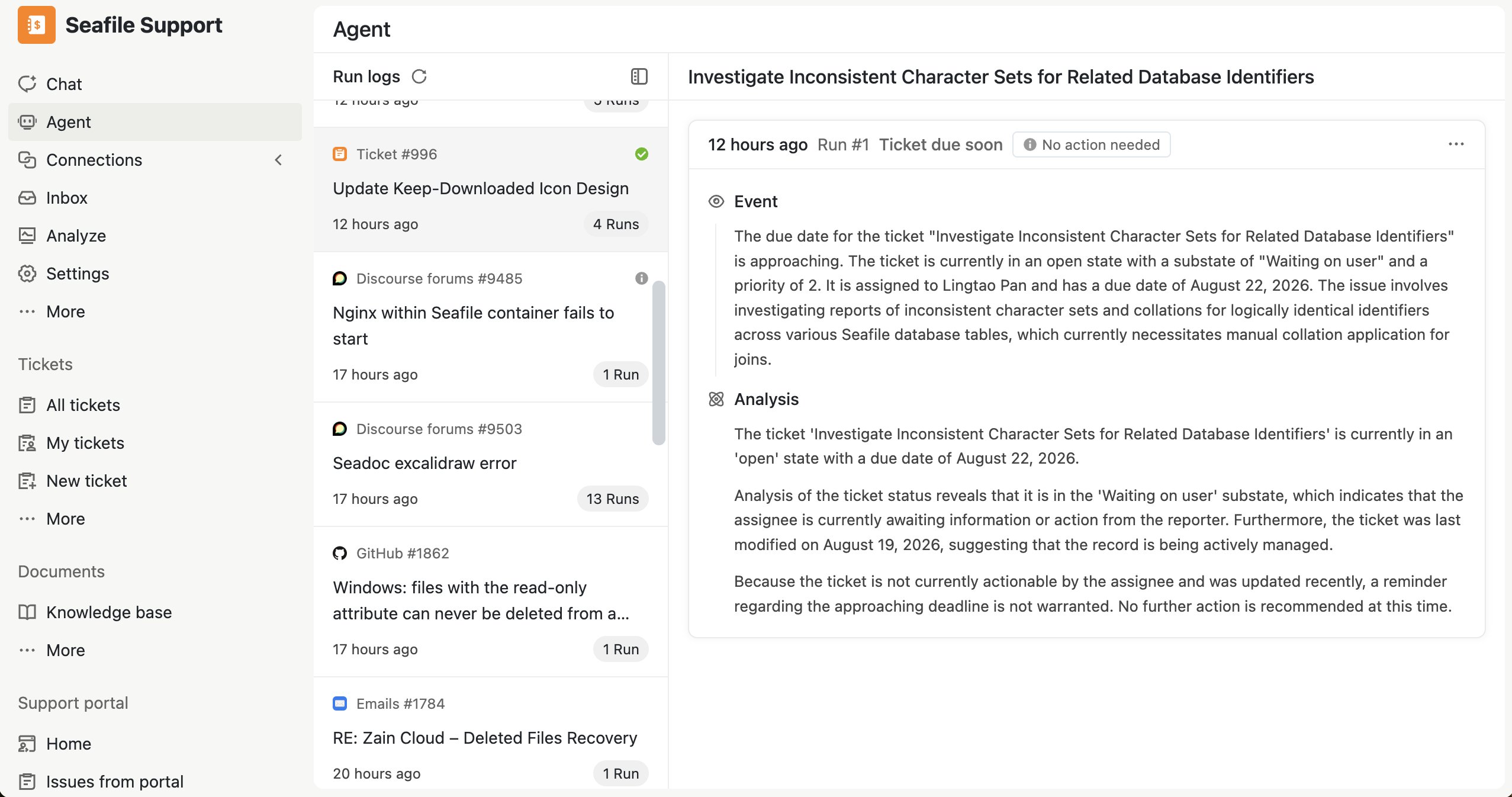
Task: Open Ticket #996 Update Keep-Downloaded Icon Design
Action: 491,189
